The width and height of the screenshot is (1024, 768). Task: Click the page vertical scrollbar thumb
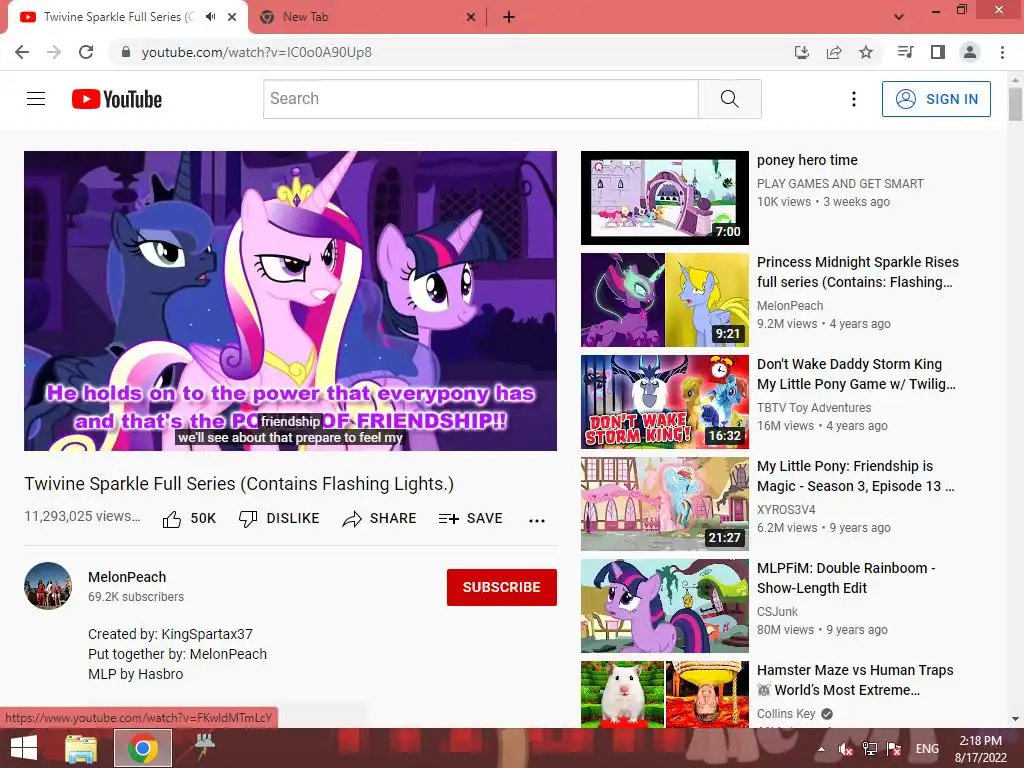(1015, 104)
